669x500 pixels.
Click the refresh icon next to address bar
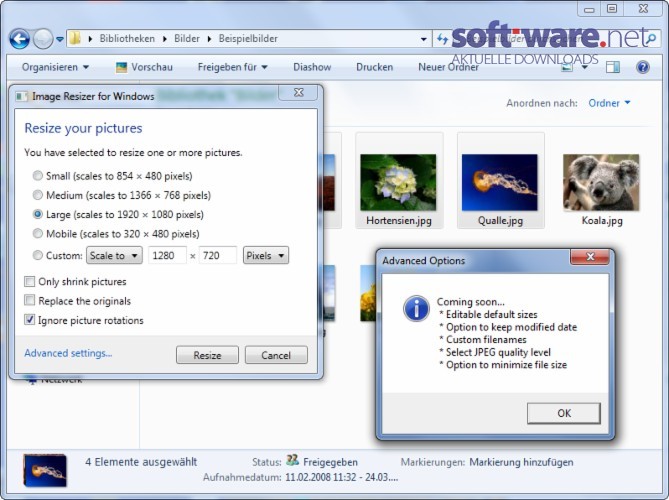coord(442,39)
